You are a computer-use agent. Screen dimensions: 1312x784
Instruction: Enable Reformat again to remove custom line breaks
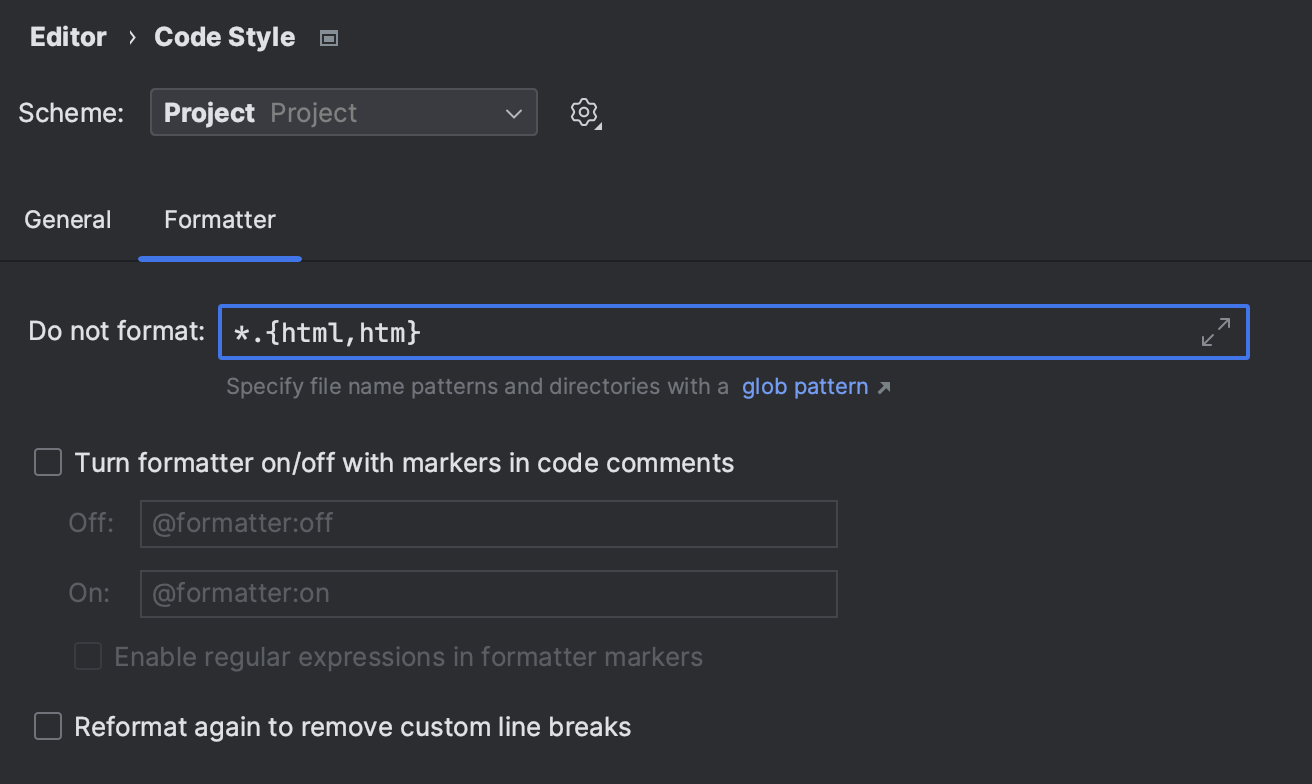pos(47,726)
